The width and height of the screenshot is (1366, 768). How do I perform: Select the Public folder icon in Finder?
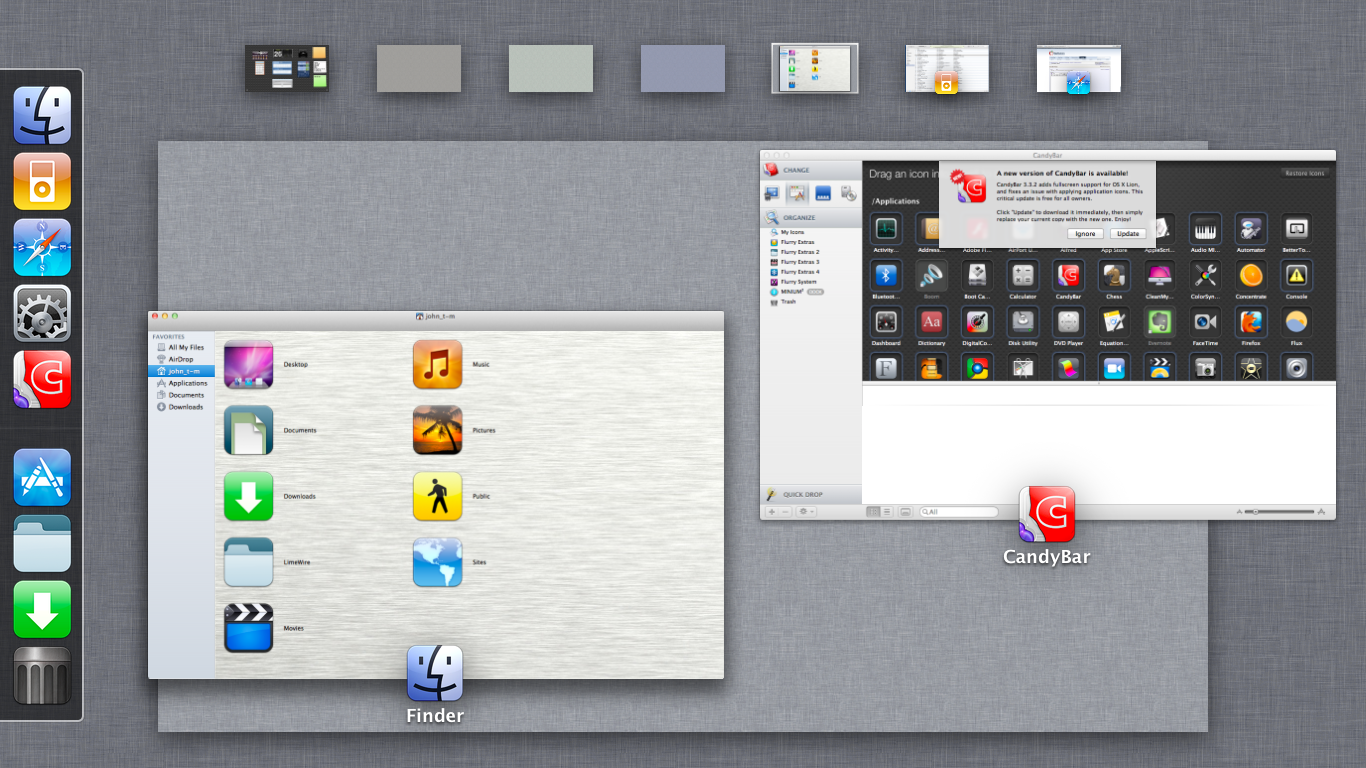pos(438,496)
